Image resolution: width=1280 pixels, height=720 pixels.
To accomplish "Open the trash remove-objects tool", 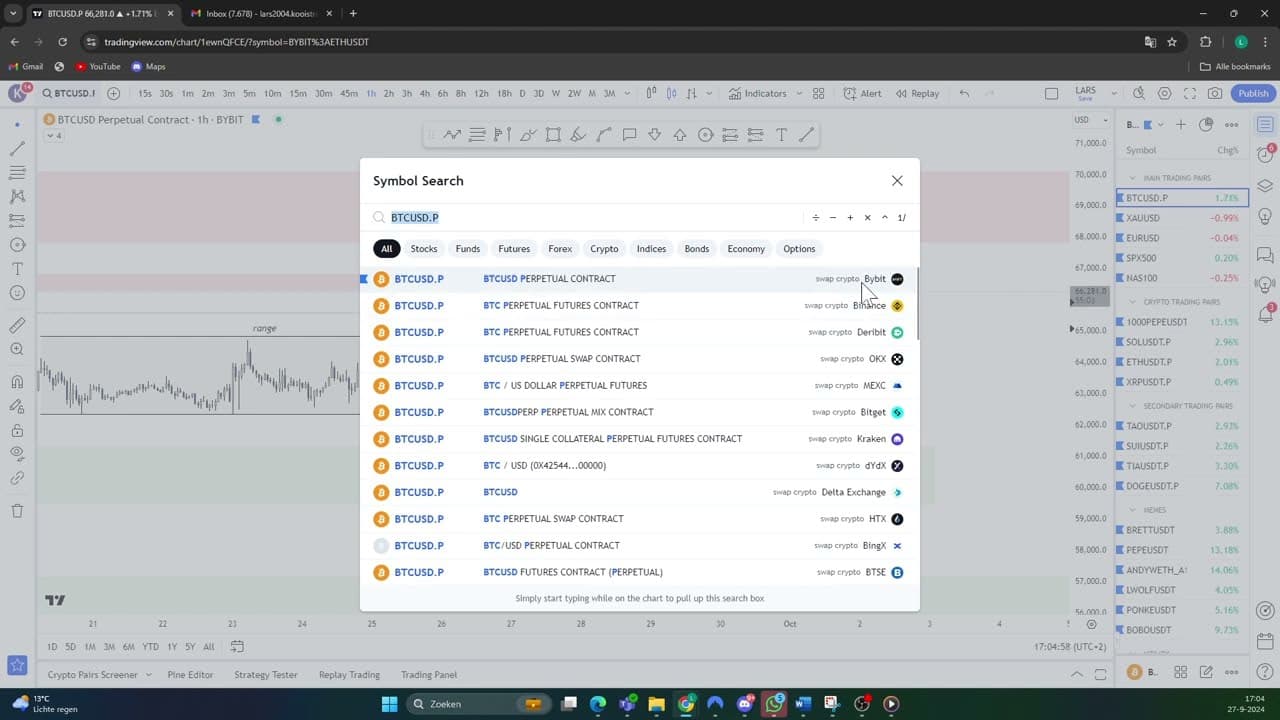I will pos(17,511).
